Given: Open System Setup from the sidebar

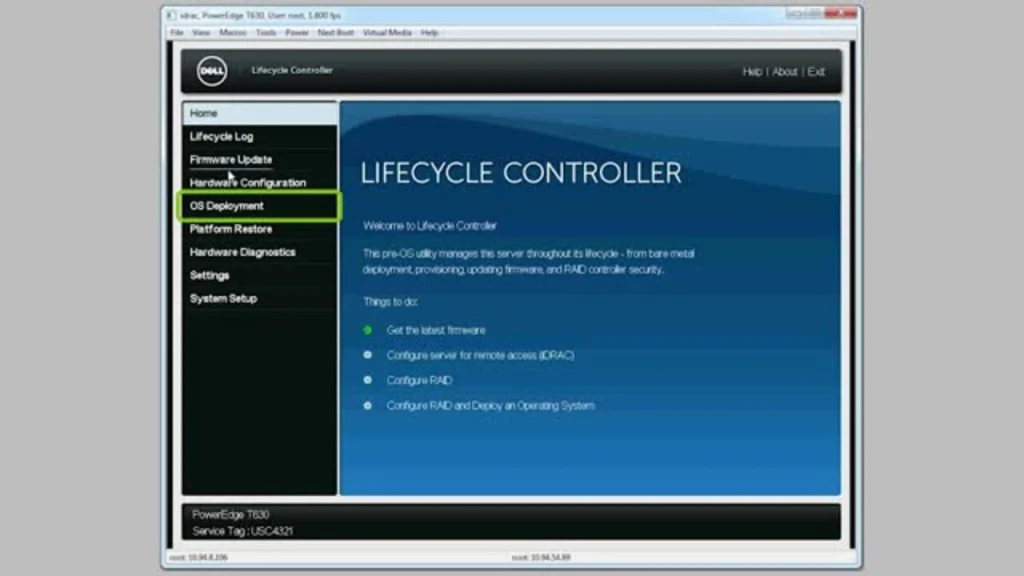Looking at the screenshot, I should (x=223, y=298).
